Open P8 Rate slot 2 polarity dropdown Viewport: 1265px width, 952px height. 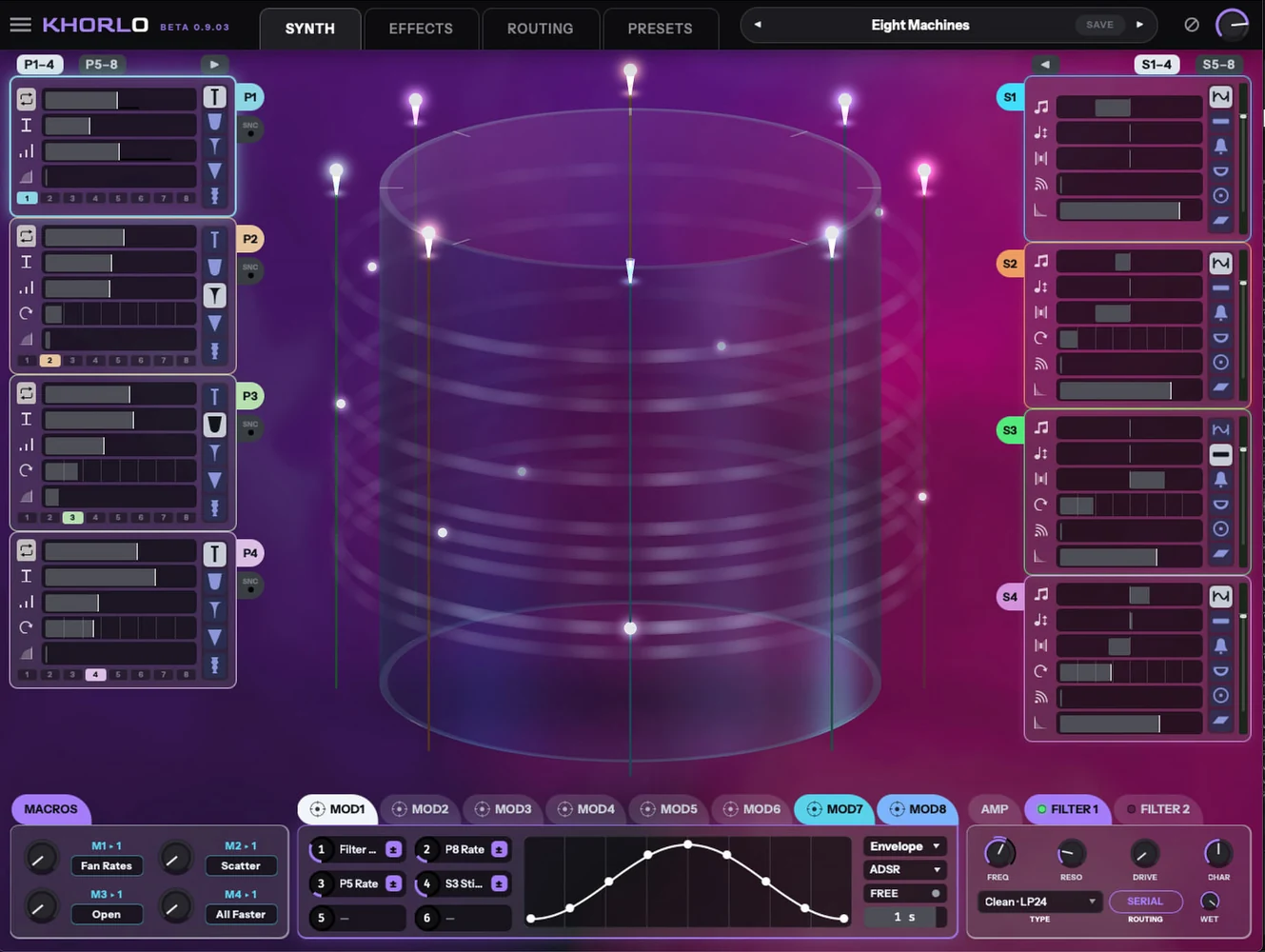[x=499, y=849]
